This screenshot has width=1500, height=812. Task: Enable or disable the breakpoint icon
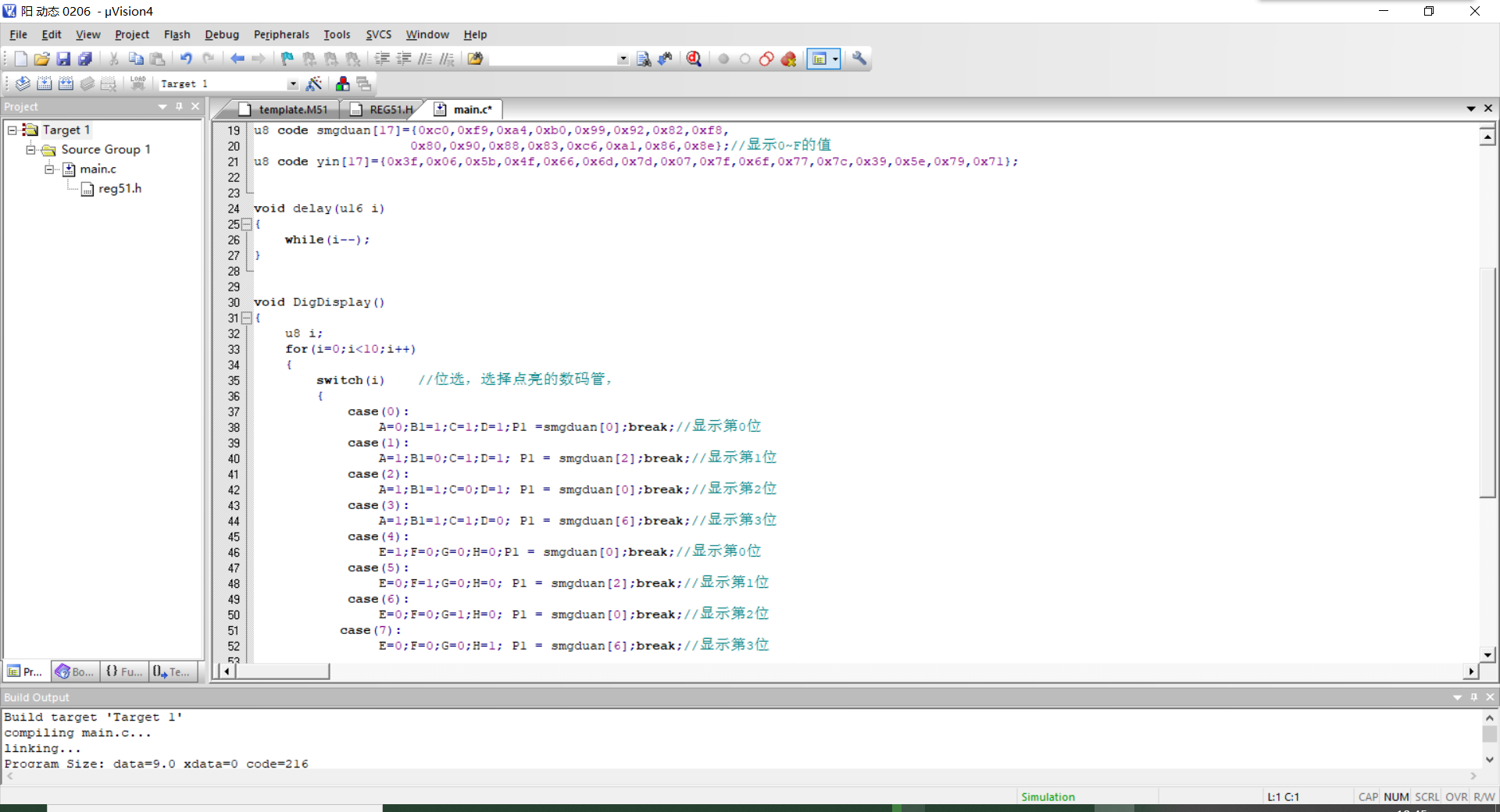[745, 59]
